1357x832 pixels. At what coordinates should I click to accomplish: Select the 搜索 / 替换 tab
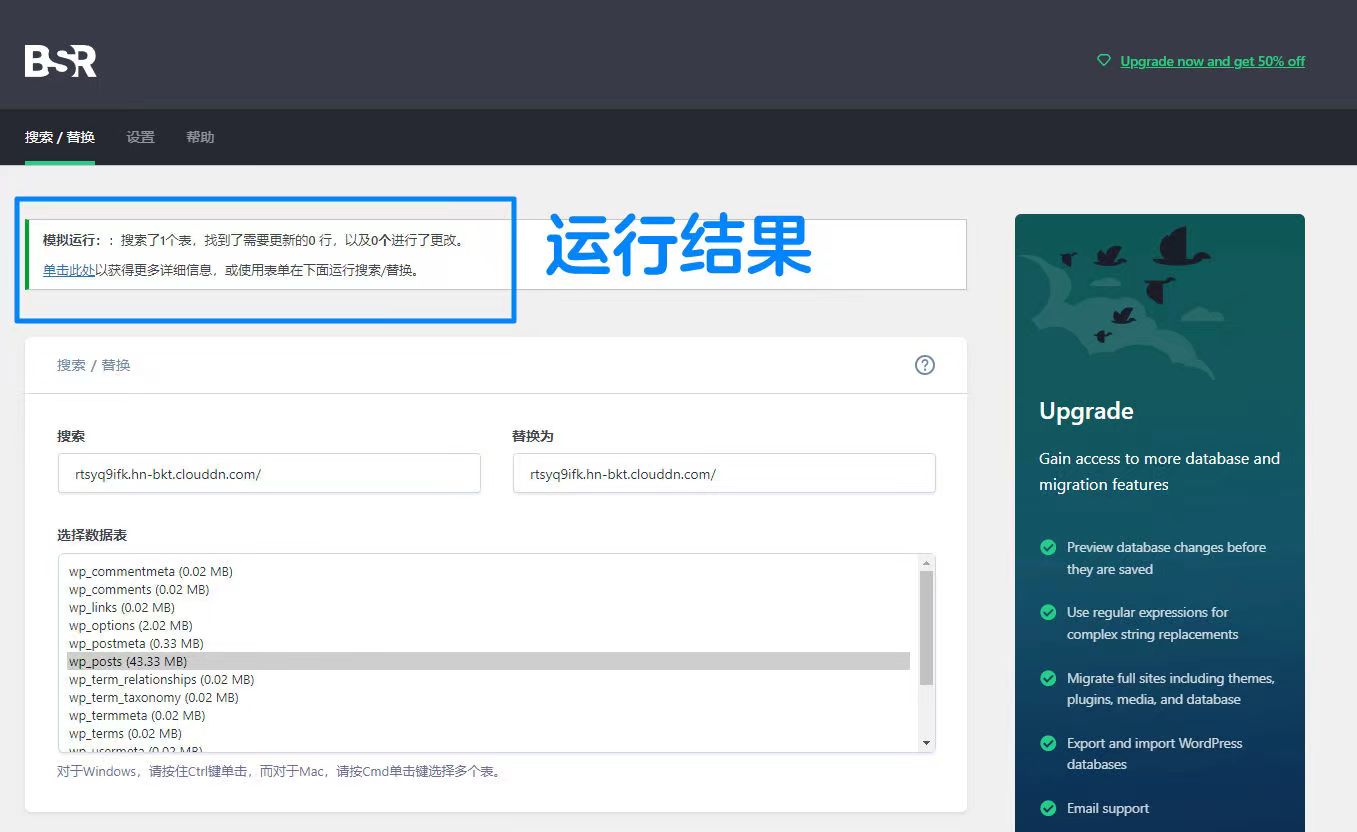pos(60,137)
